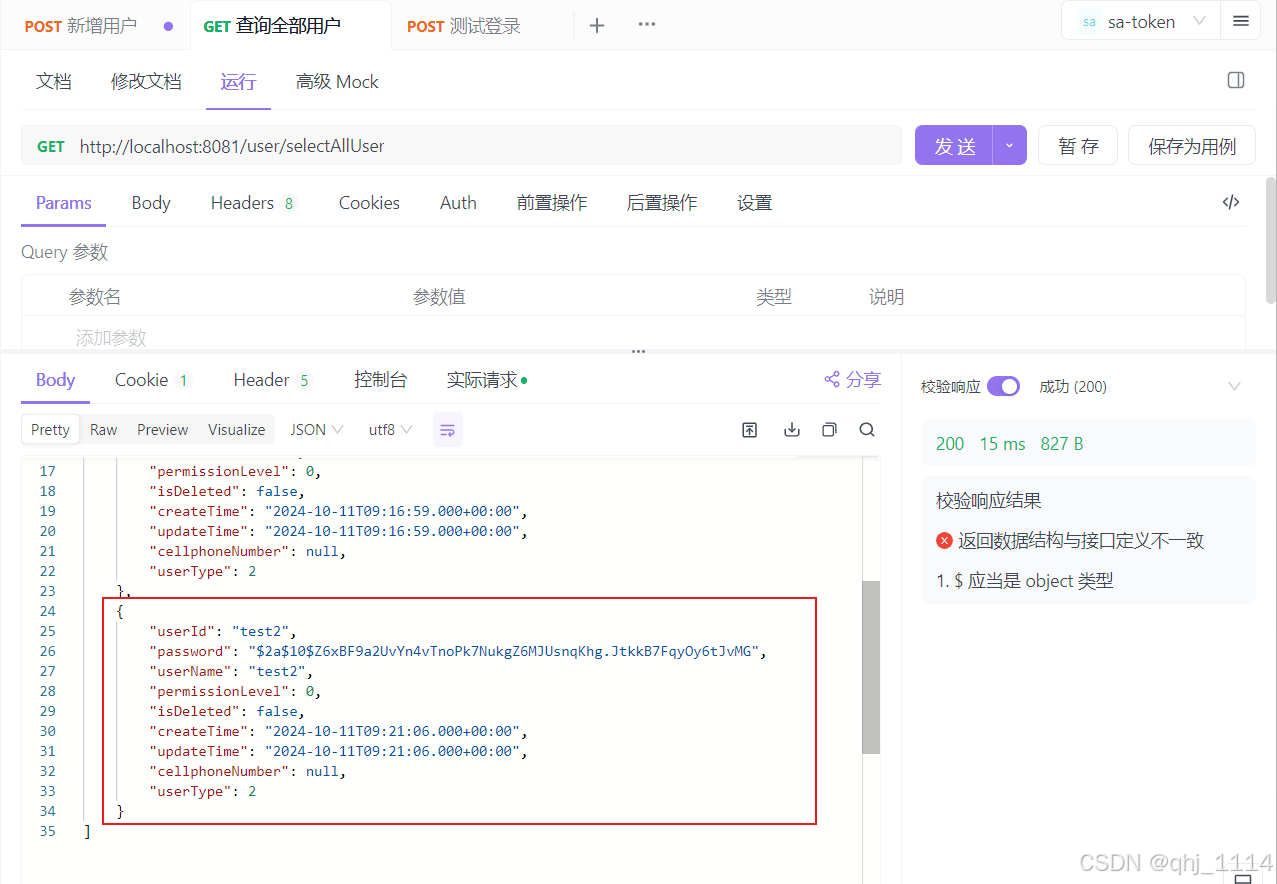This screenshot has height=884, width=1277.
Task: Select the response Body tab
Action: 56,380
